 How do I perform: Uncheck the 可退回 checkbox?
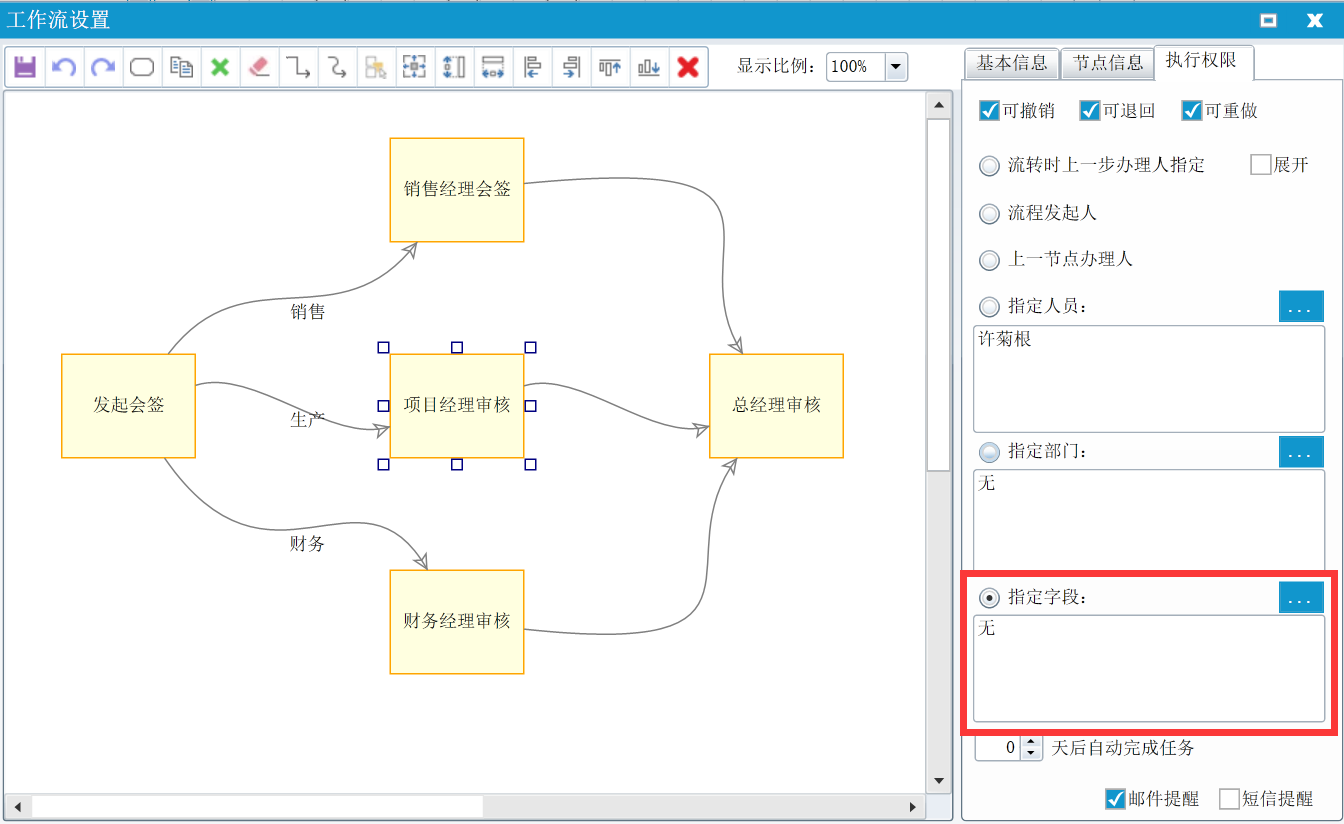click(1090, 111)
